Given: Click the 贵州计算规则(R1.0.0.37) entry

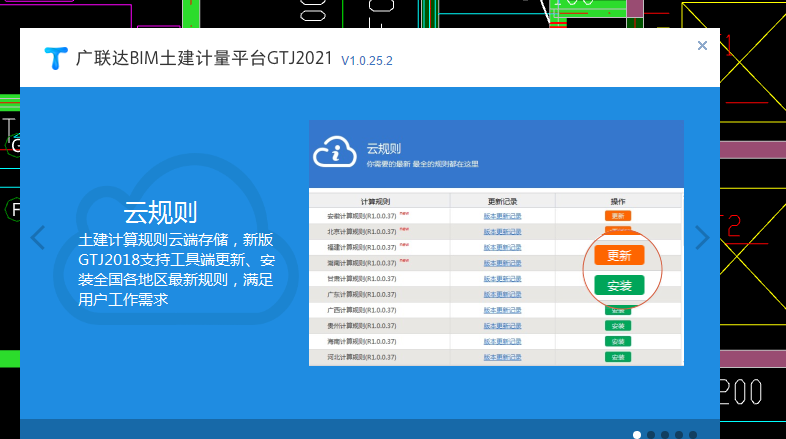Looking at the screenshot, I should tap(361, 326).
